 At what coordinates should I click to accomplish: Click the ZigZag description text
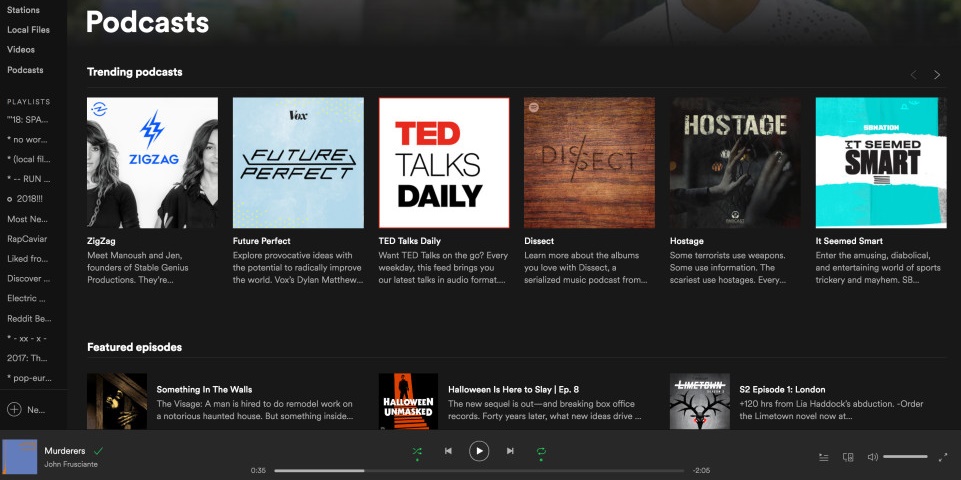click(x=138, y=267)
